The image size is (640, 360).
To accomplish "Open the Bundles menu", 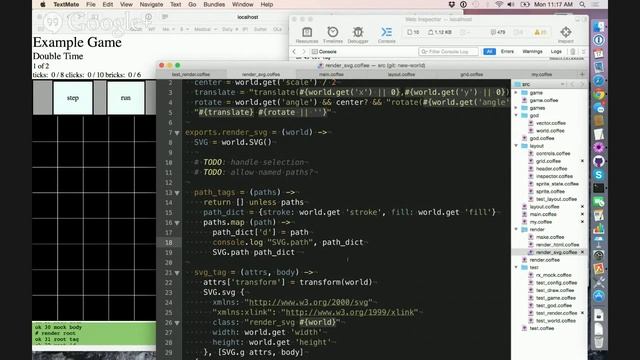I will (x=214, y=4).
